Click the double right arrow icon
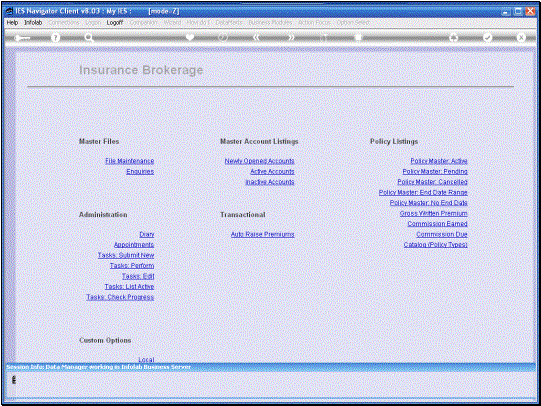 point(291,37)
